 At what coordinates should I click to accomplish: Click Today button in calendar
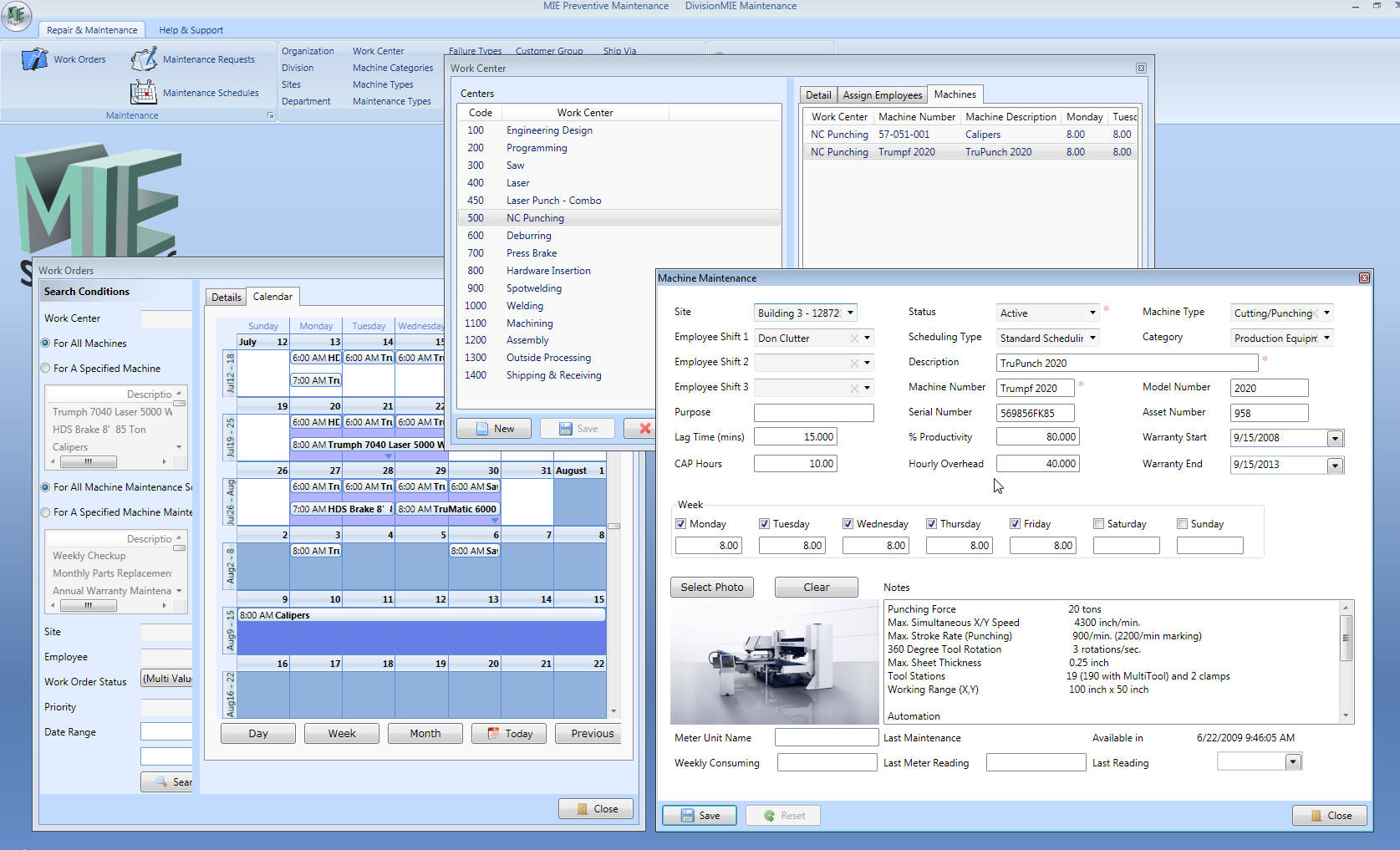click(509, 734)
